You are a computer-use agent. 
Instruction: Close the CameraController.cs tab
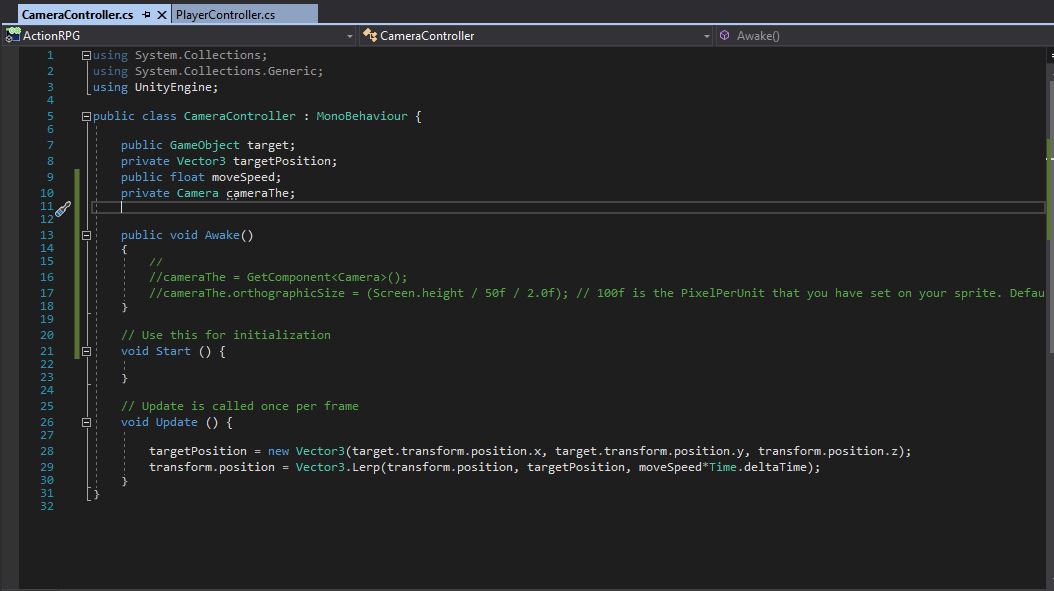coord(162,14)
